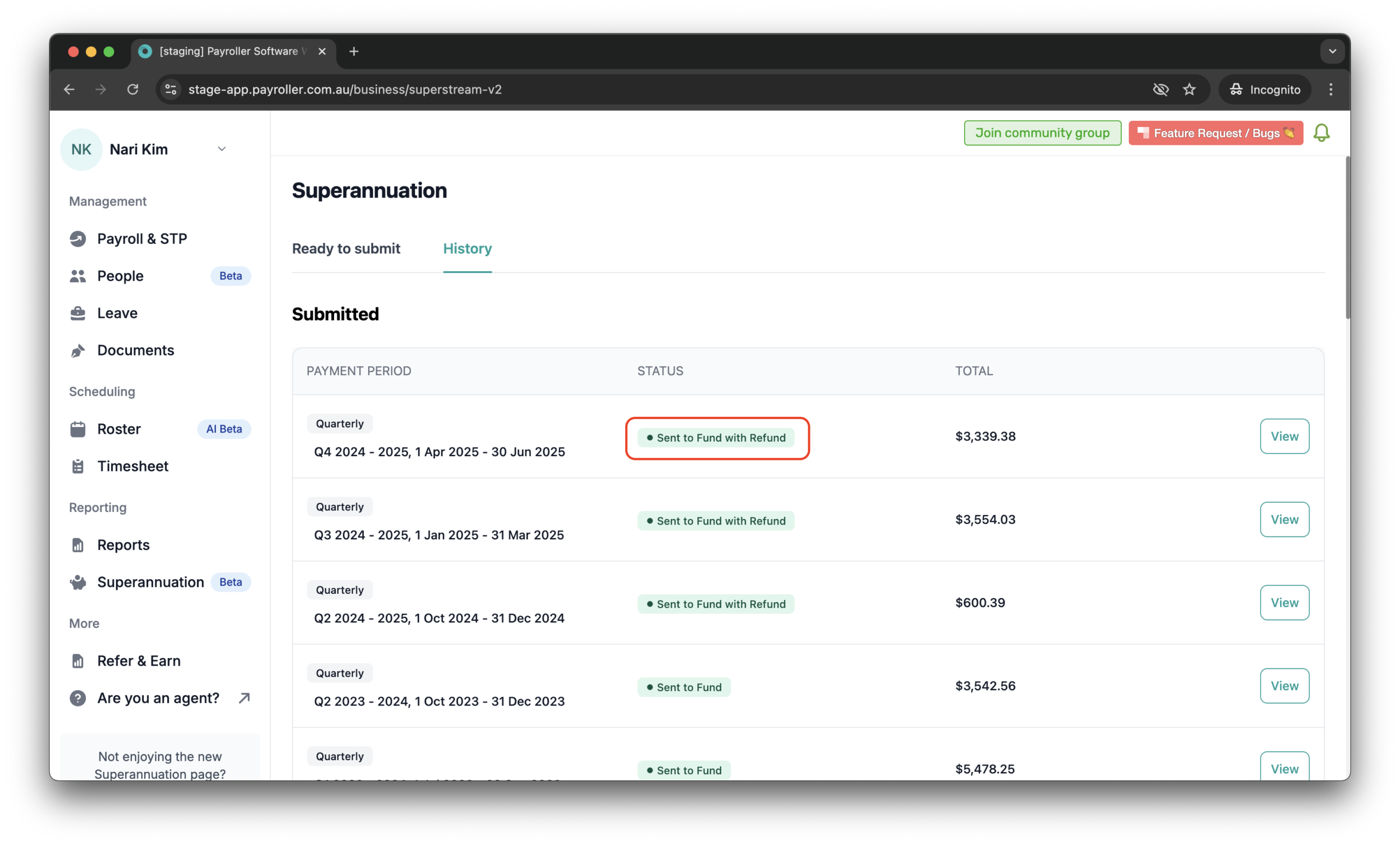Click the help icon next to agent question
This screenshot has width=1400, height=846.
pyautogui.click(x=78, y=698)
